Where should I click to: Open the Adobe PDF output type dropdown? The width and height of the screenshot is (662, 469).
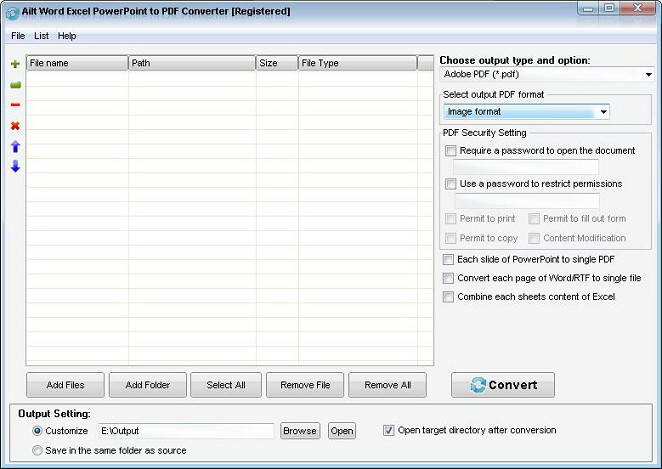547,75
